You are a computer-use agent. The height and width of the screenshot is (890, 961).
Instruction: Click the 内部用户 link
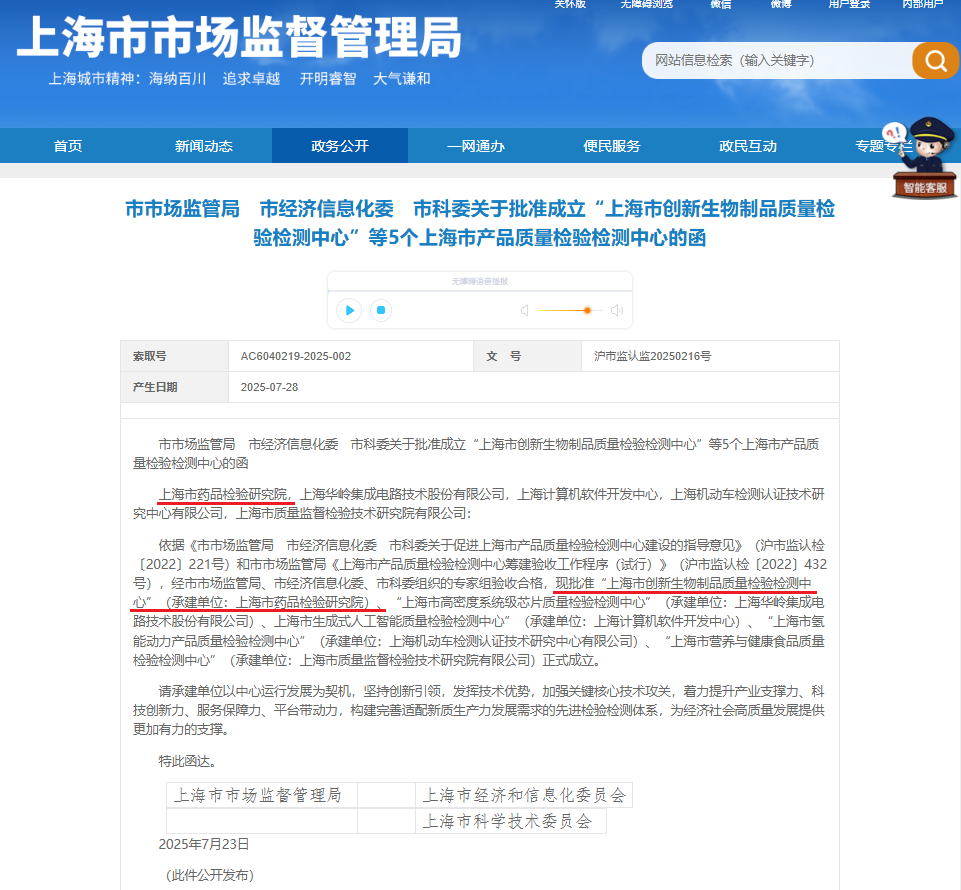pyautogui.click(x=921, y=4)
